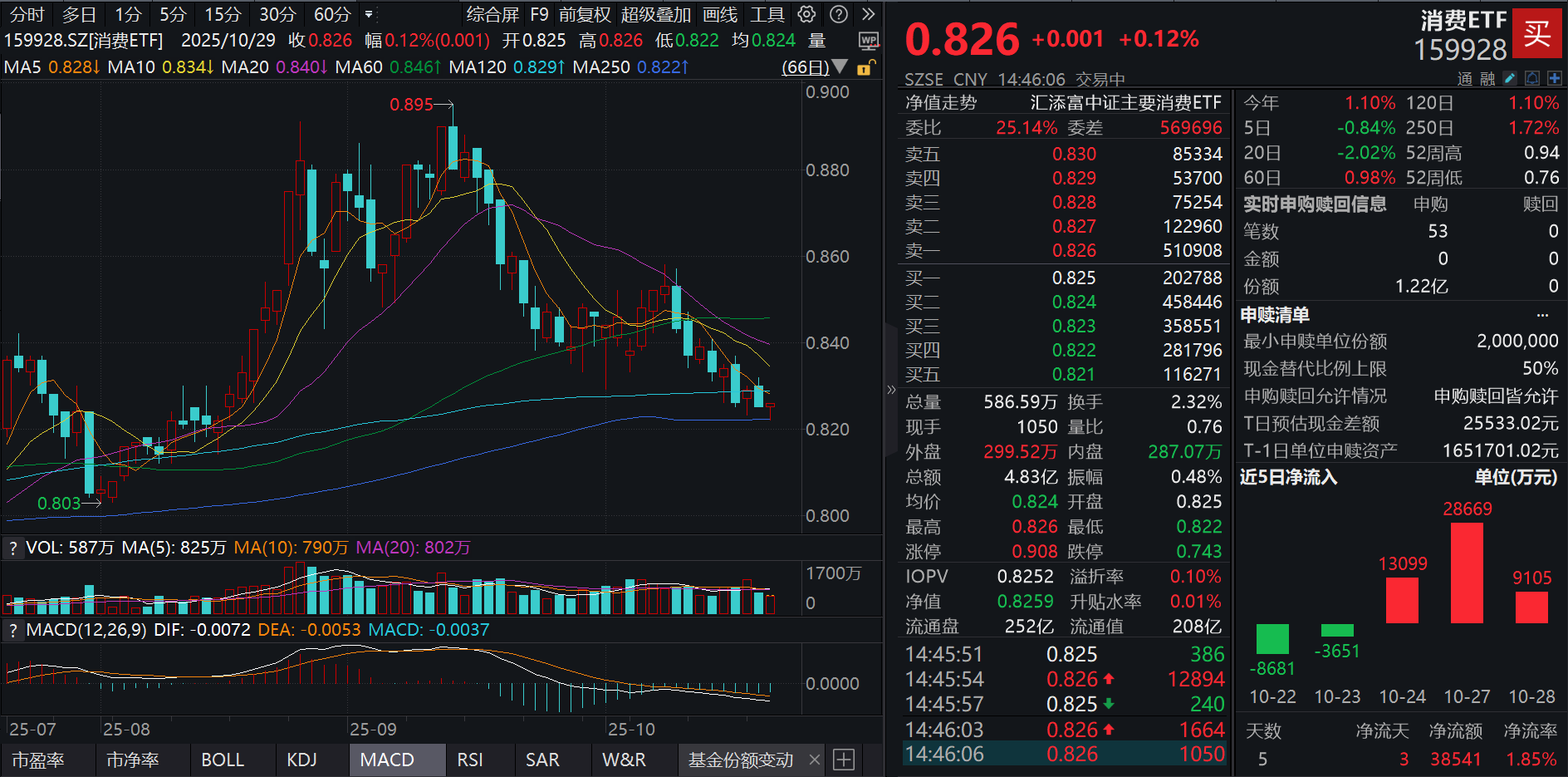Toggle the orange chart lock icon
Viewport: 1568px width, 777px height.
[x=865, y=67]
